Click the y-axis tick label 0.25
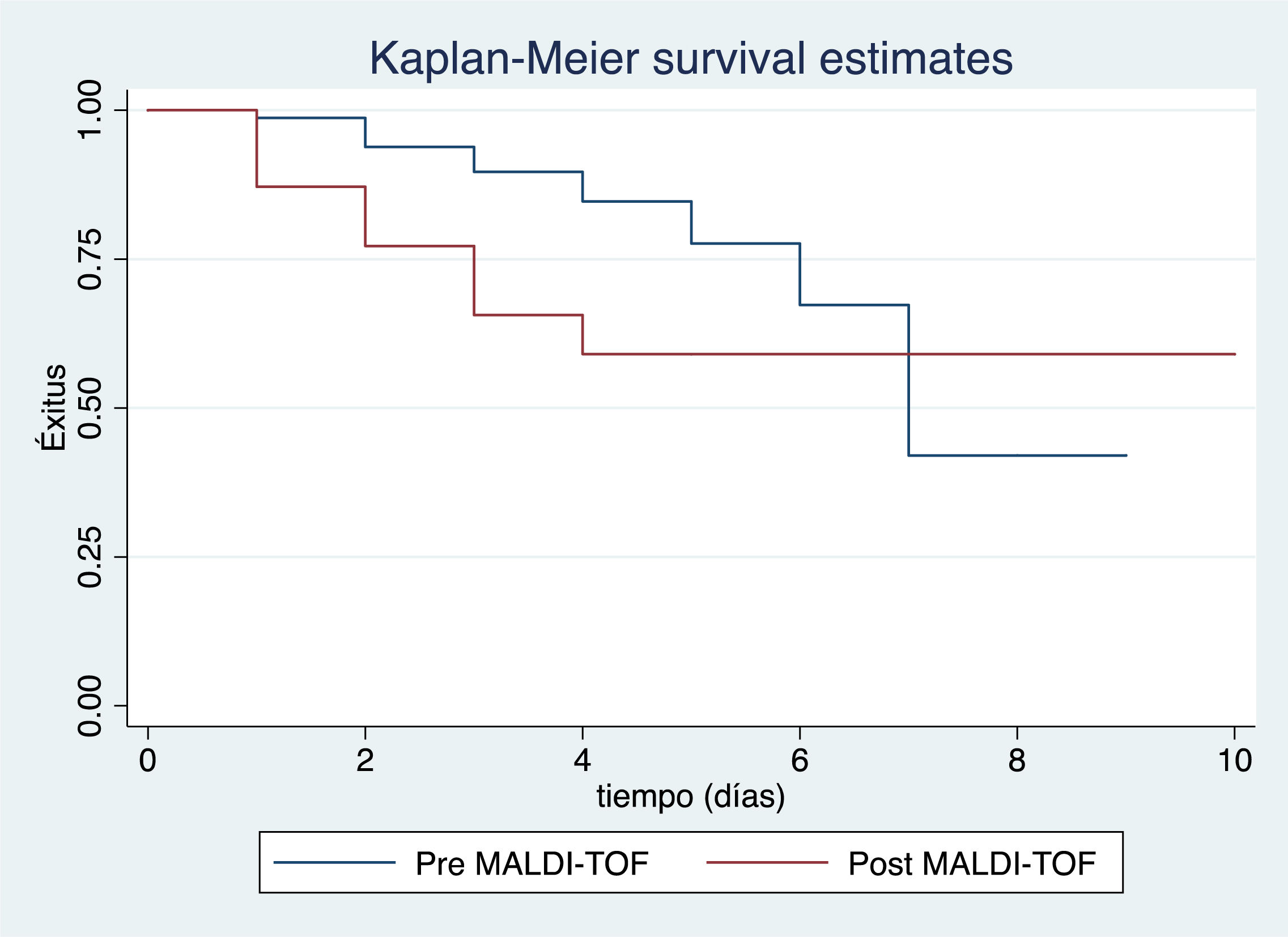Viewport: 1288px width, 937px height. [90, 557]
